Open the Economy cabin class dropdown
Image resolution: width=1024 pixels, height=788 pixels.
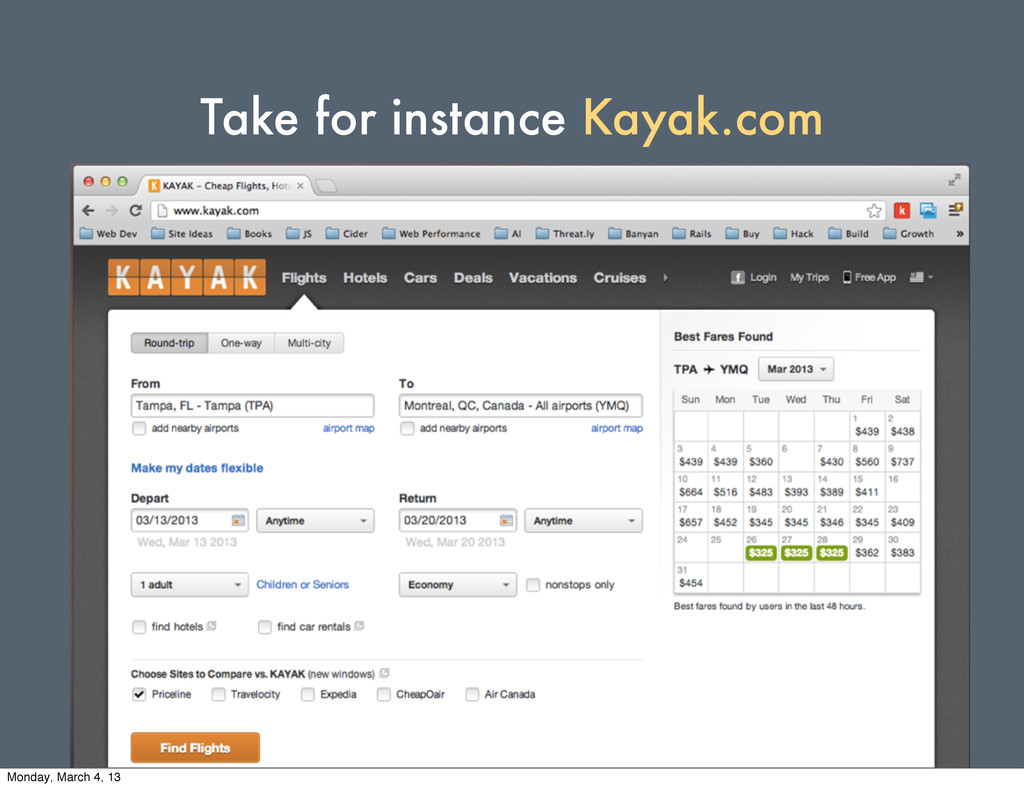click(458, 584)
